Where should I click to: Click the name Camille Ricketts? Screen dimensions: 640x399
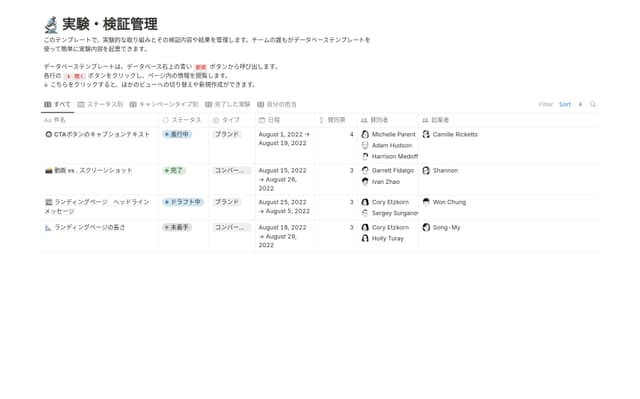[455, 134]
